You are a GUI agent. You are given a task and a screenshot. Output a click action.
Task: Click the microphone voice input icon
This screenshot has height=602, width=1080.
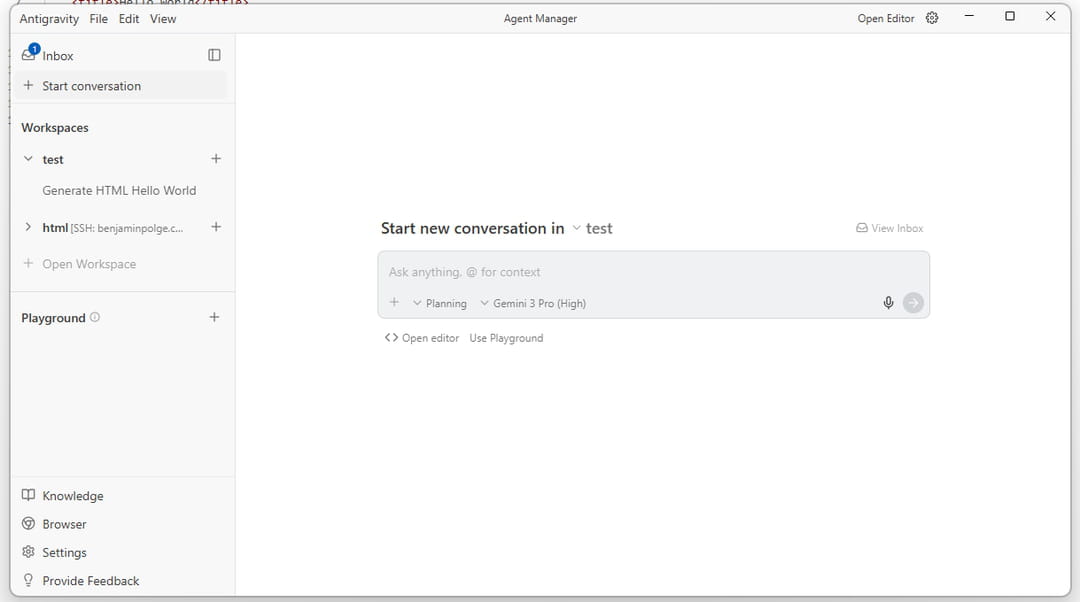point(888,303)
